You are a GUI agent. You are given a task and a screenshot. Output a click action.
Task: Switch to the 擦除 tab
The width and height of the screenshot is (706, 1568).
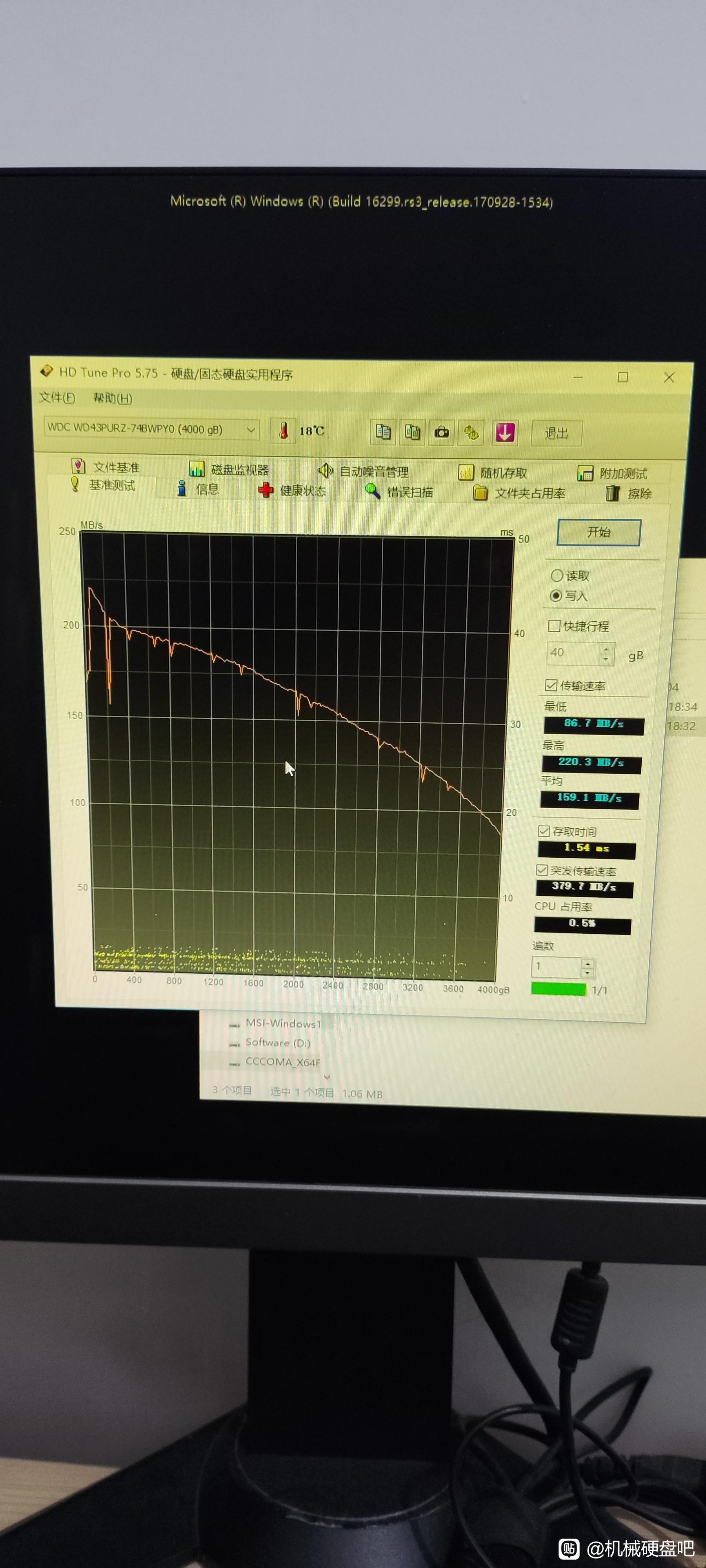pyautogui.click(x=629, y=494)
